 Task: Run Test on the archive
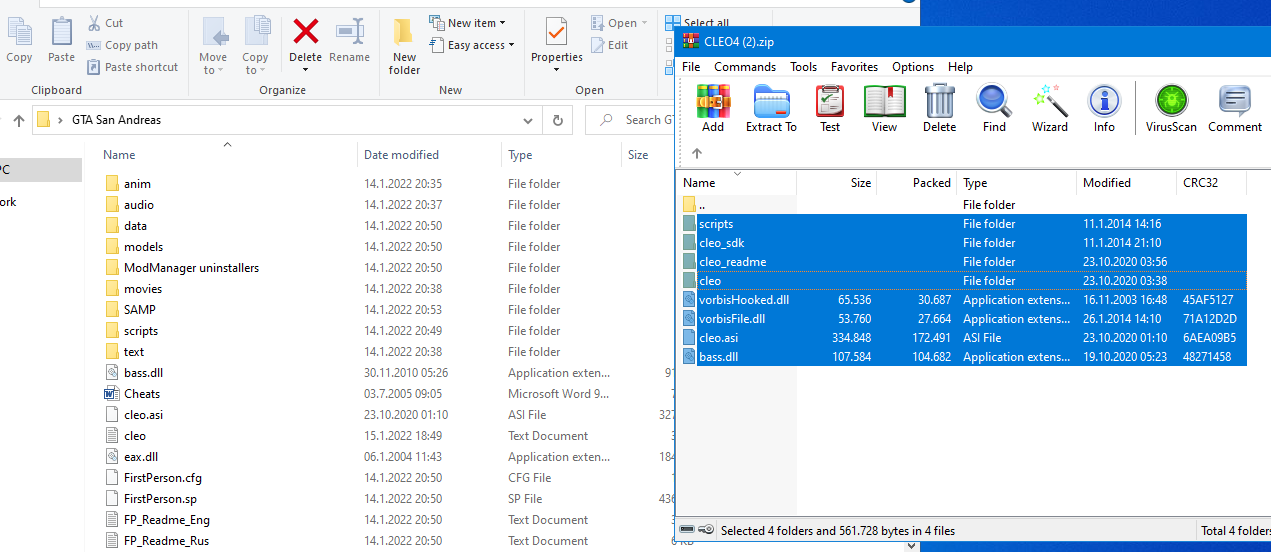[830, 108]
